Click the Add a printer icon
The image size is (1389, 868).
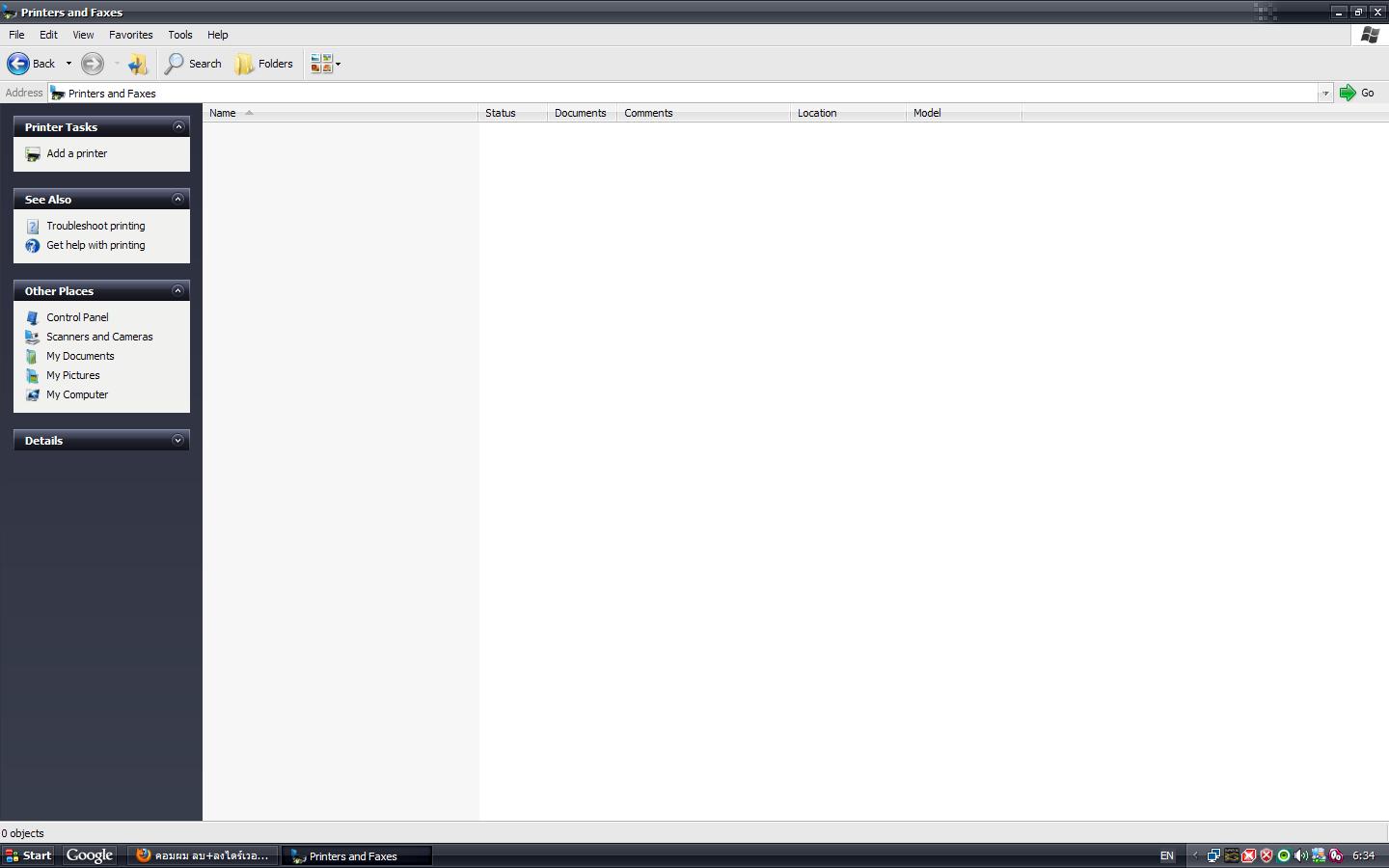[33, 154]
